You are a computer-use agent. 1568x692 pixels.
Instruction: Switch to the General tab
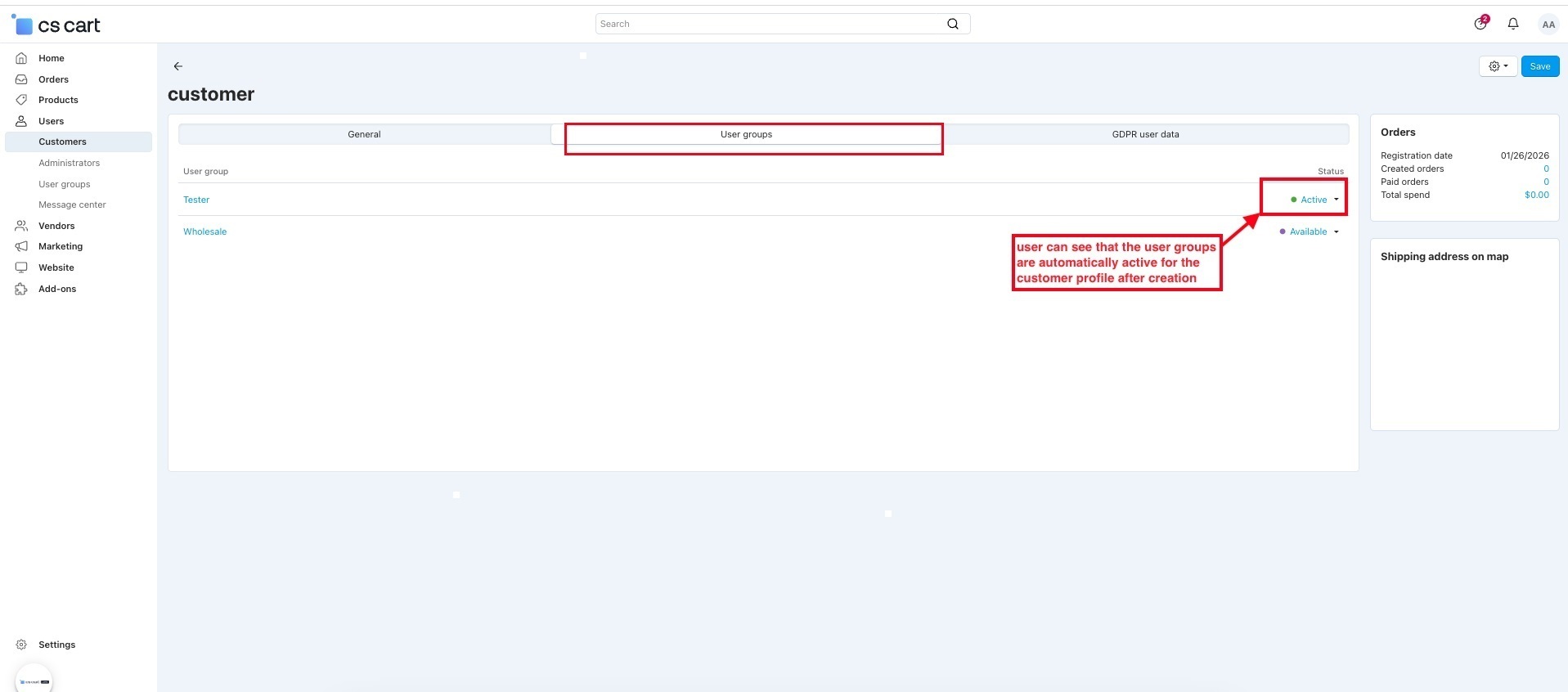pos(364,134)
